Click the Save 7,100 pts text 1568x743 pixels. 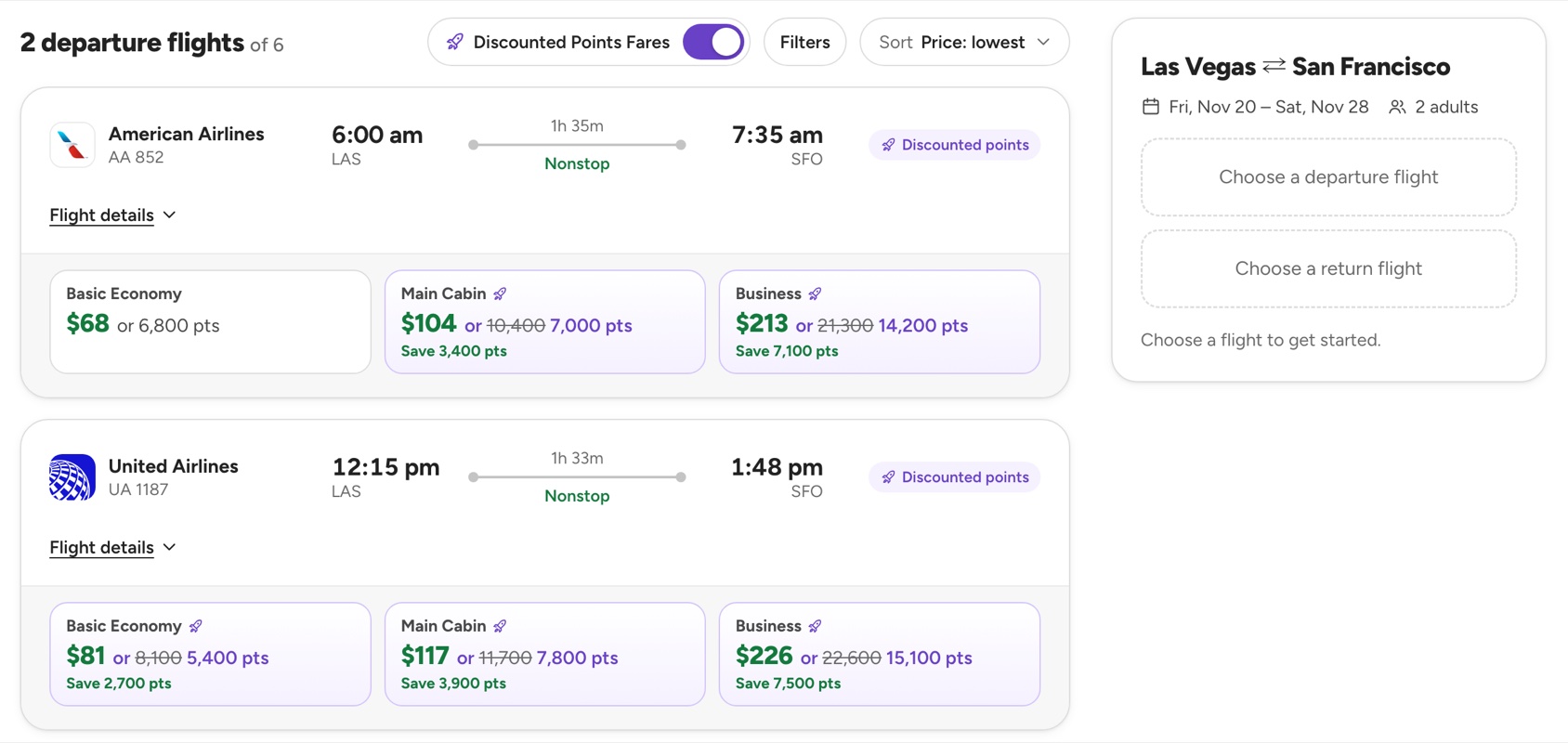(787, 351)
